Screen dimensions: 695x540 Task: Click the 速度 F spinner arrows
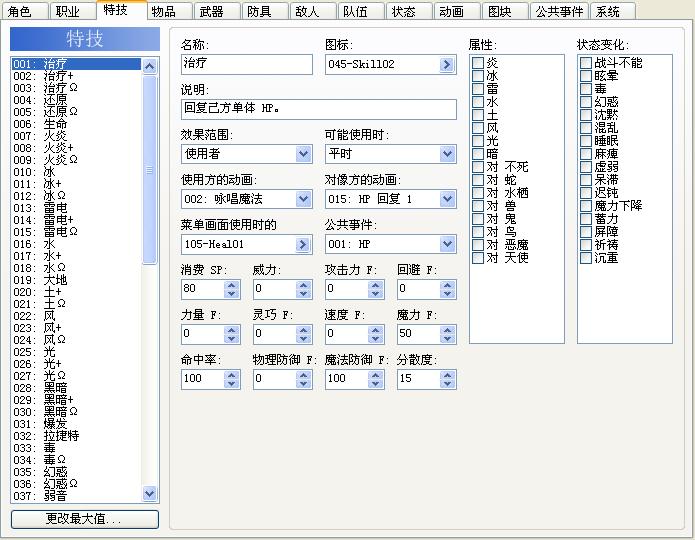click(375, 334)
